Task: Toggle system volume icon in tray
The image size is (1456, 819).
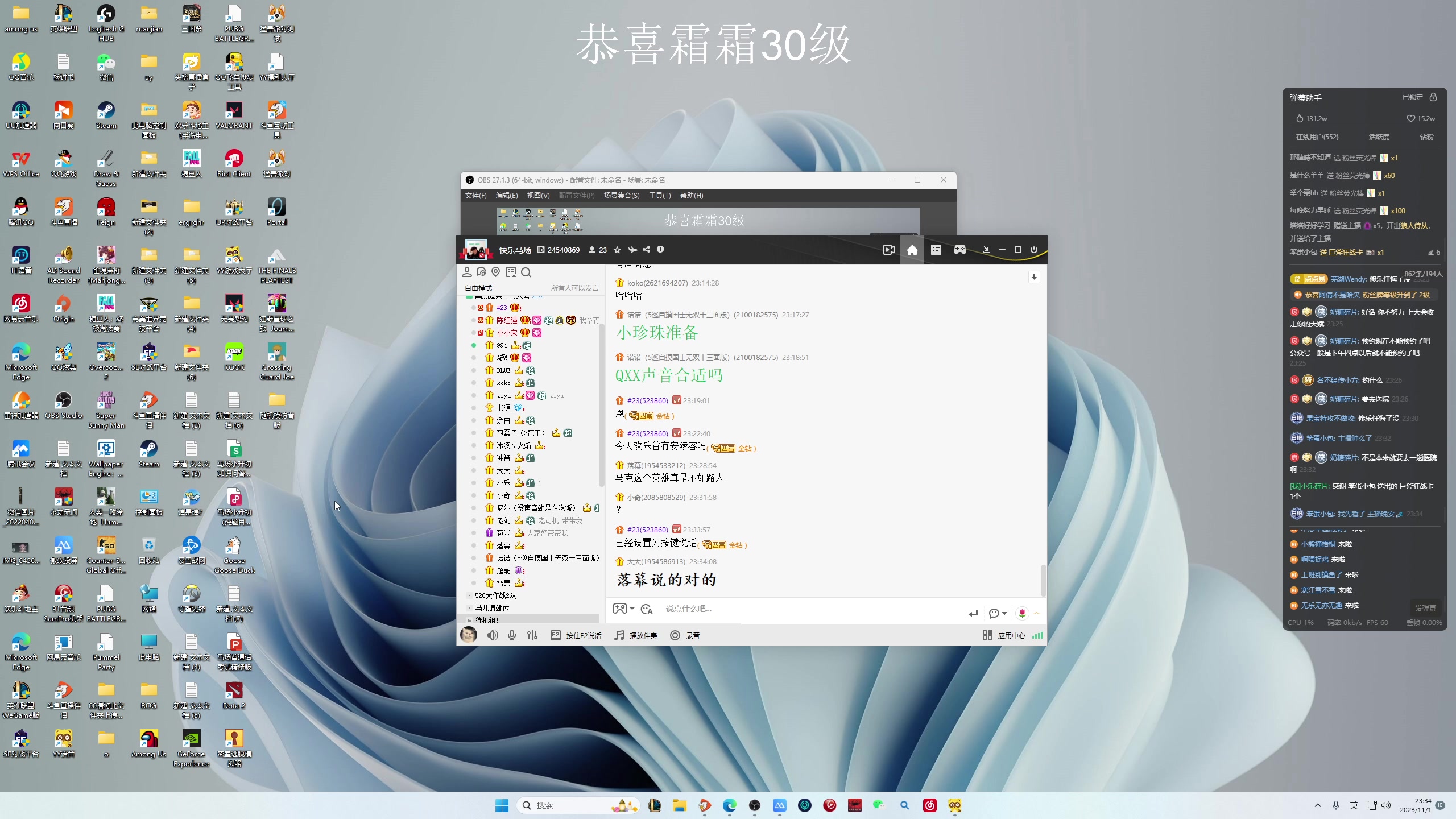Action: pyautogui.click(x=1386, y=805)
